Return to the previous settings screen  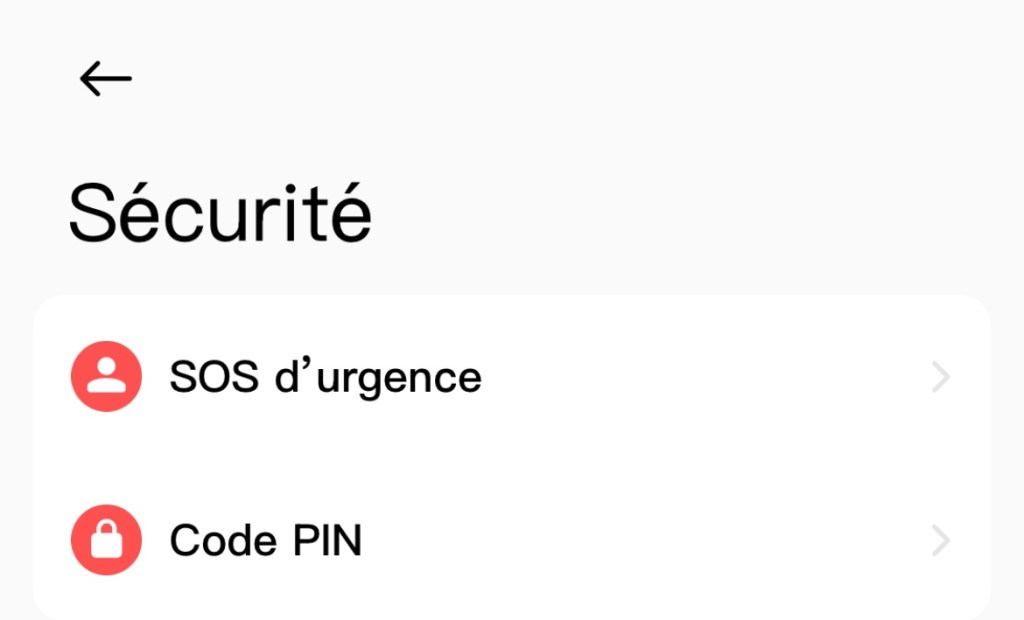(x=105, y=78)
